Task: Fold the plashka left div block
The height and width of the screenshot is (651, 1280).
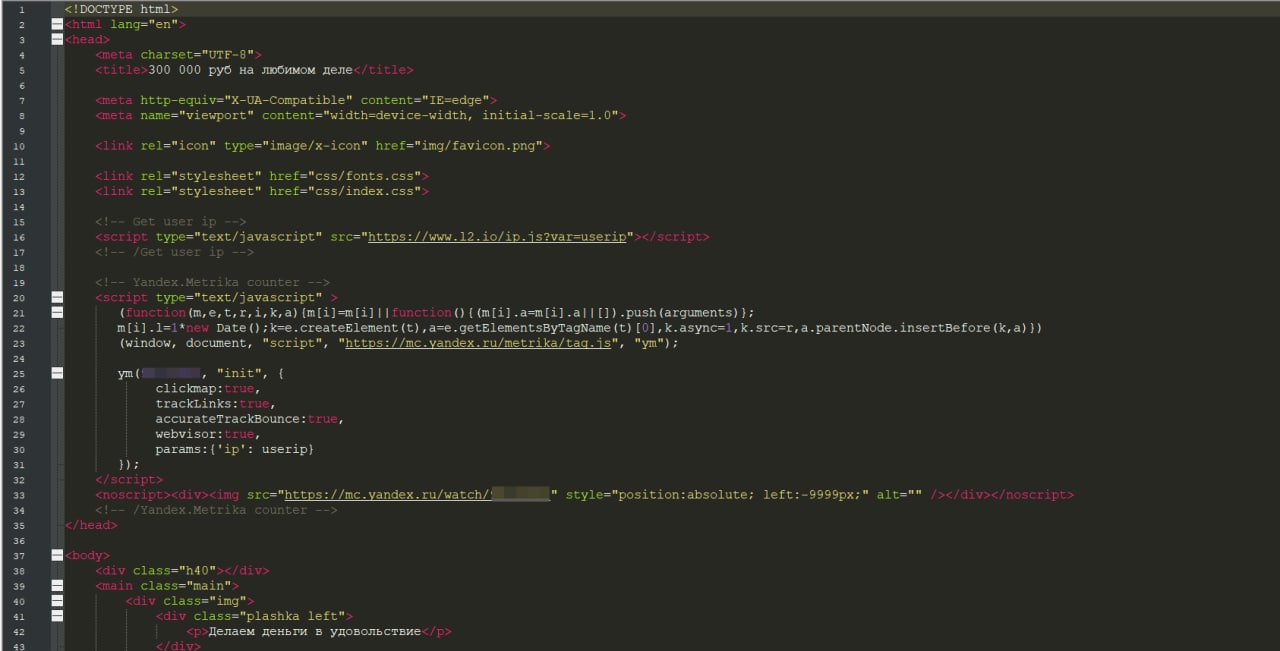Action: (x=57, y=616)
